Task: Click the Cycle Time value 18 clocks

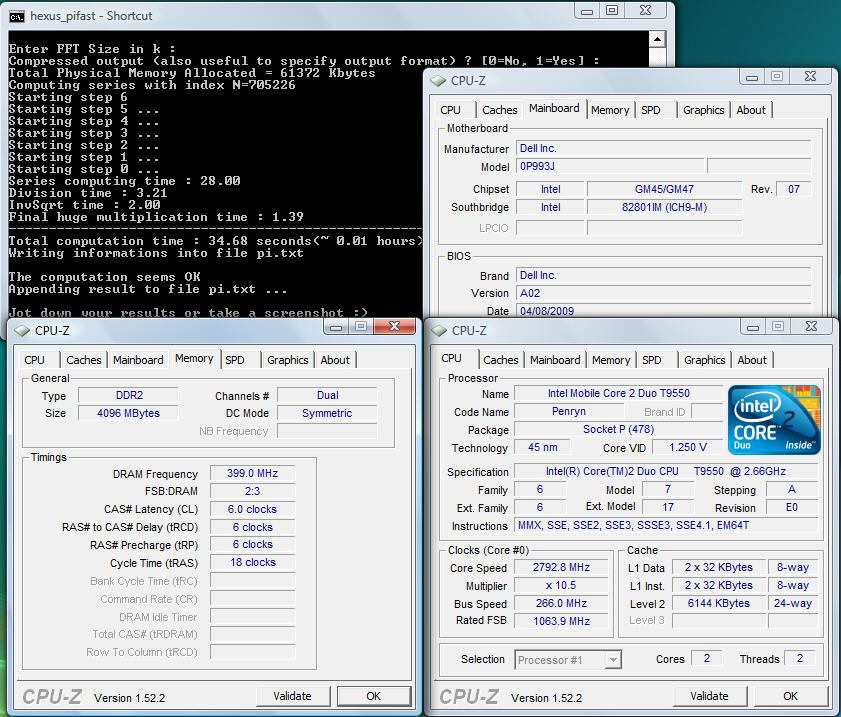Action: coord(252,562)
